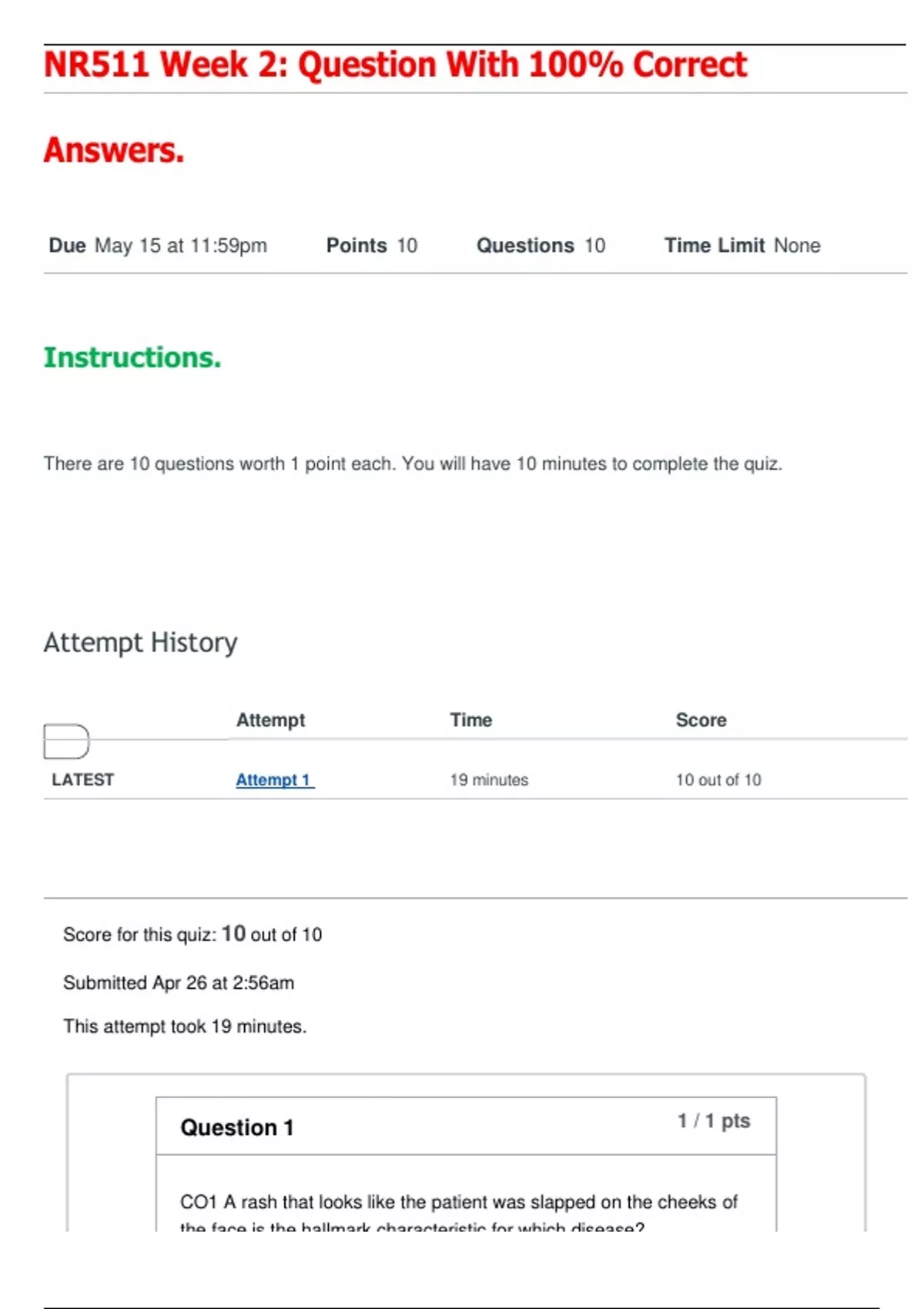Click the Score for this quiz line
The image size is (924, 1309).
(192, 934)
